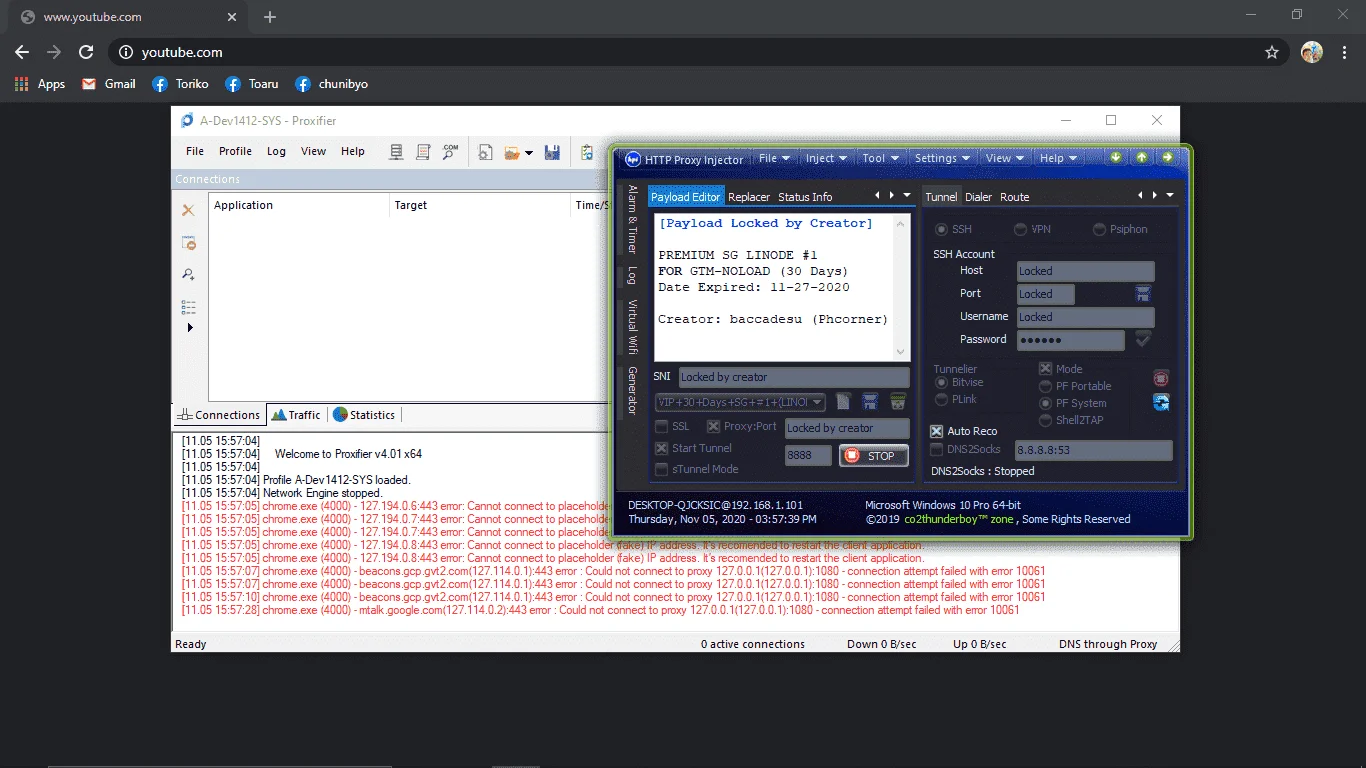Screen dimensions: 1366x768
Task: Toggle the Start Tunnel checkbox
Action: (661, 449)
